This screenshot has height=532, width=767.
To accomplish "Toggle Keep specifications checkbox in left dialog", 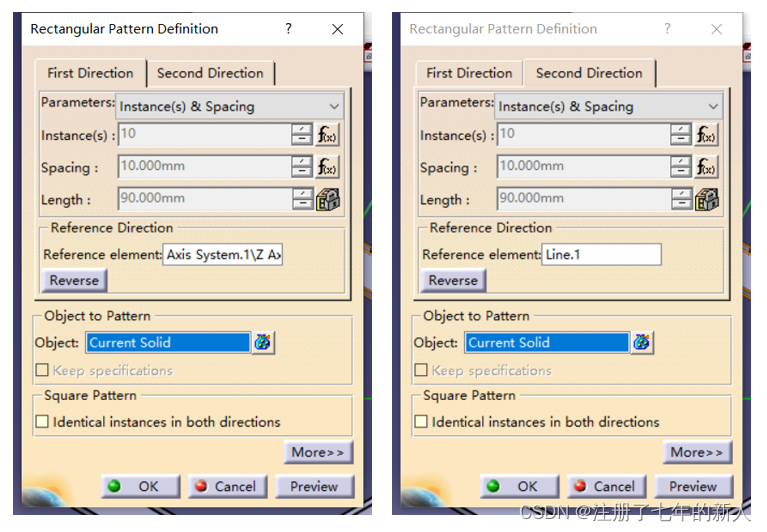I will pos(42,370).
